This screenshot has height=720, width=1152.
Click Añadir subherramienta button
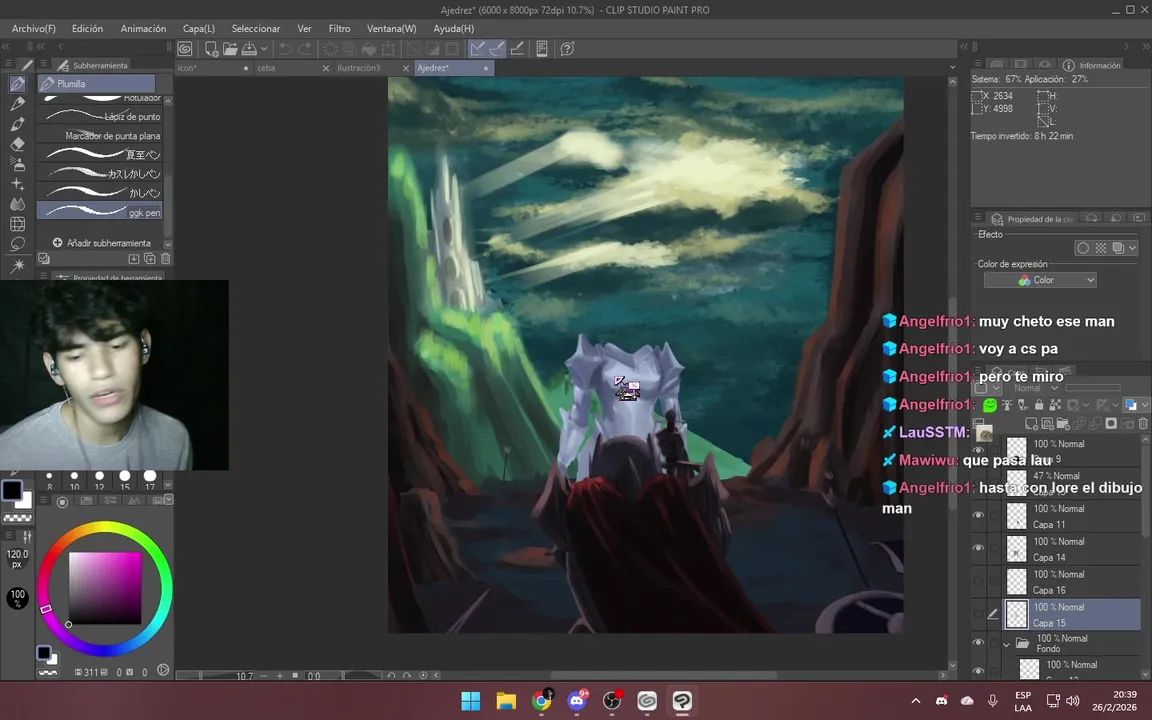101,242
